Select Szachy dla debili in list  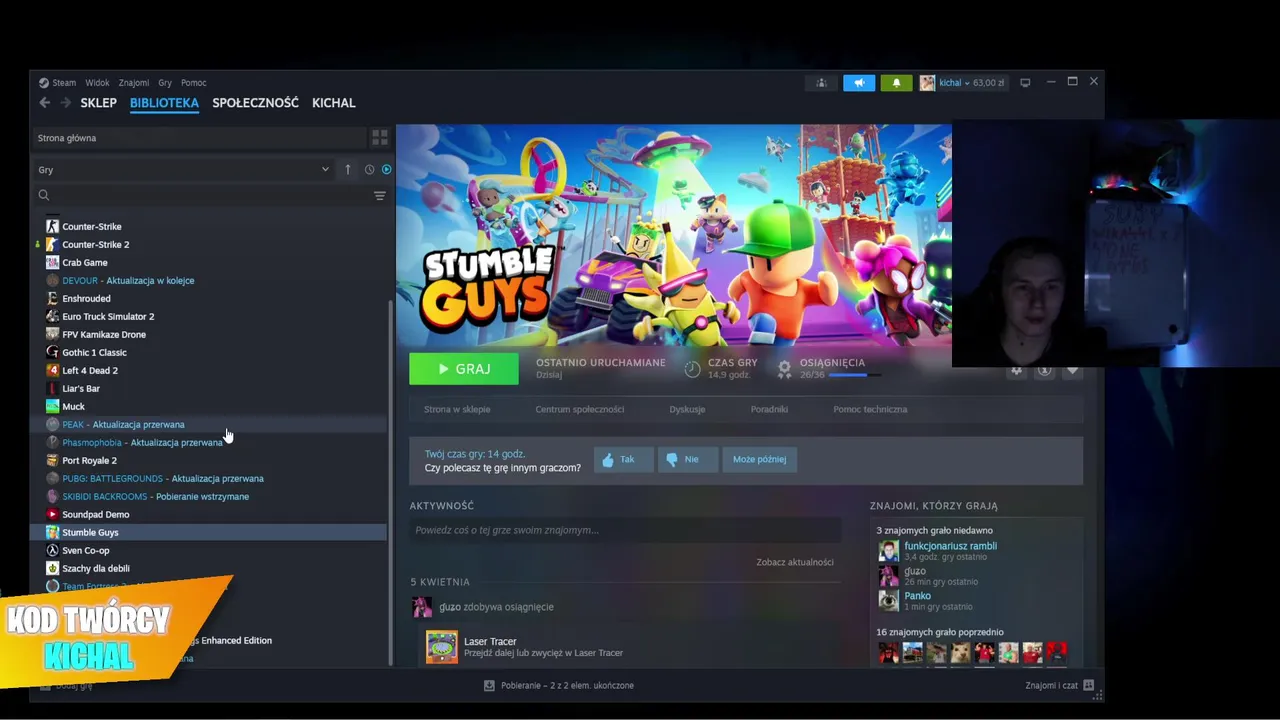(x=96, y=568)
